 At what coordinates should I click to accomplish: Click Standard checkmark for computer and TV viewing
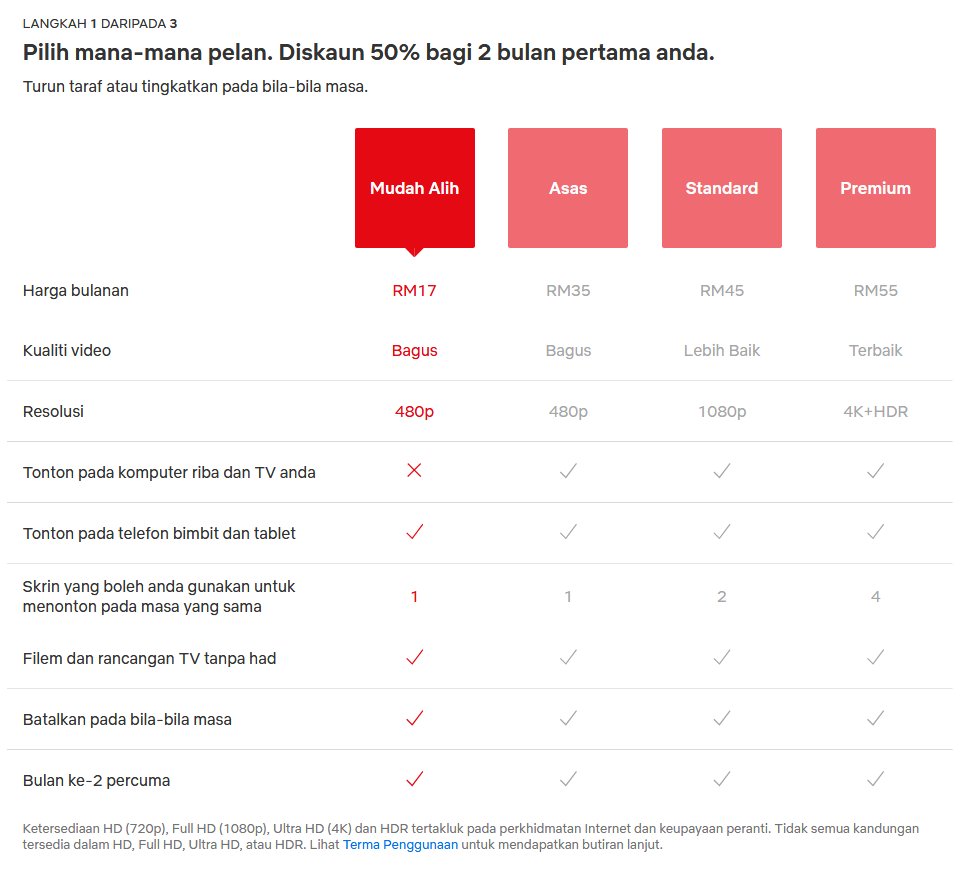[x=721, y=471]
